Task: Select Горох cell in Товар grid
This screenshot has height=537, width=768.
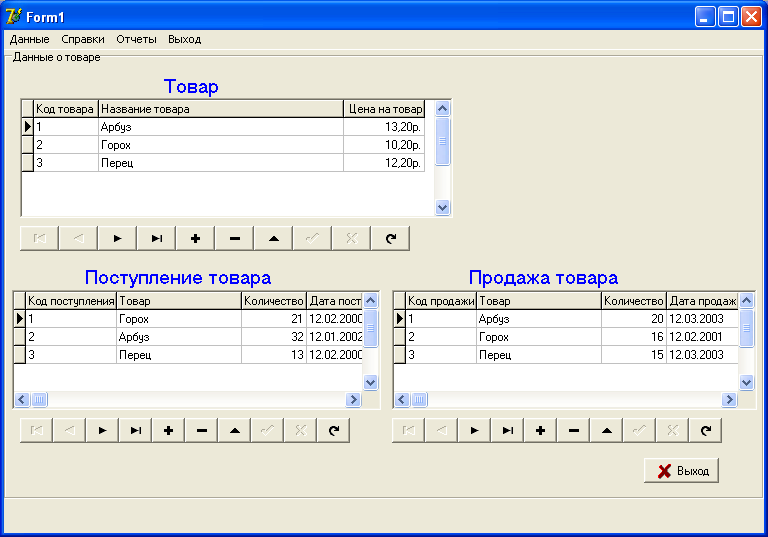Action: tap(221, 145)
